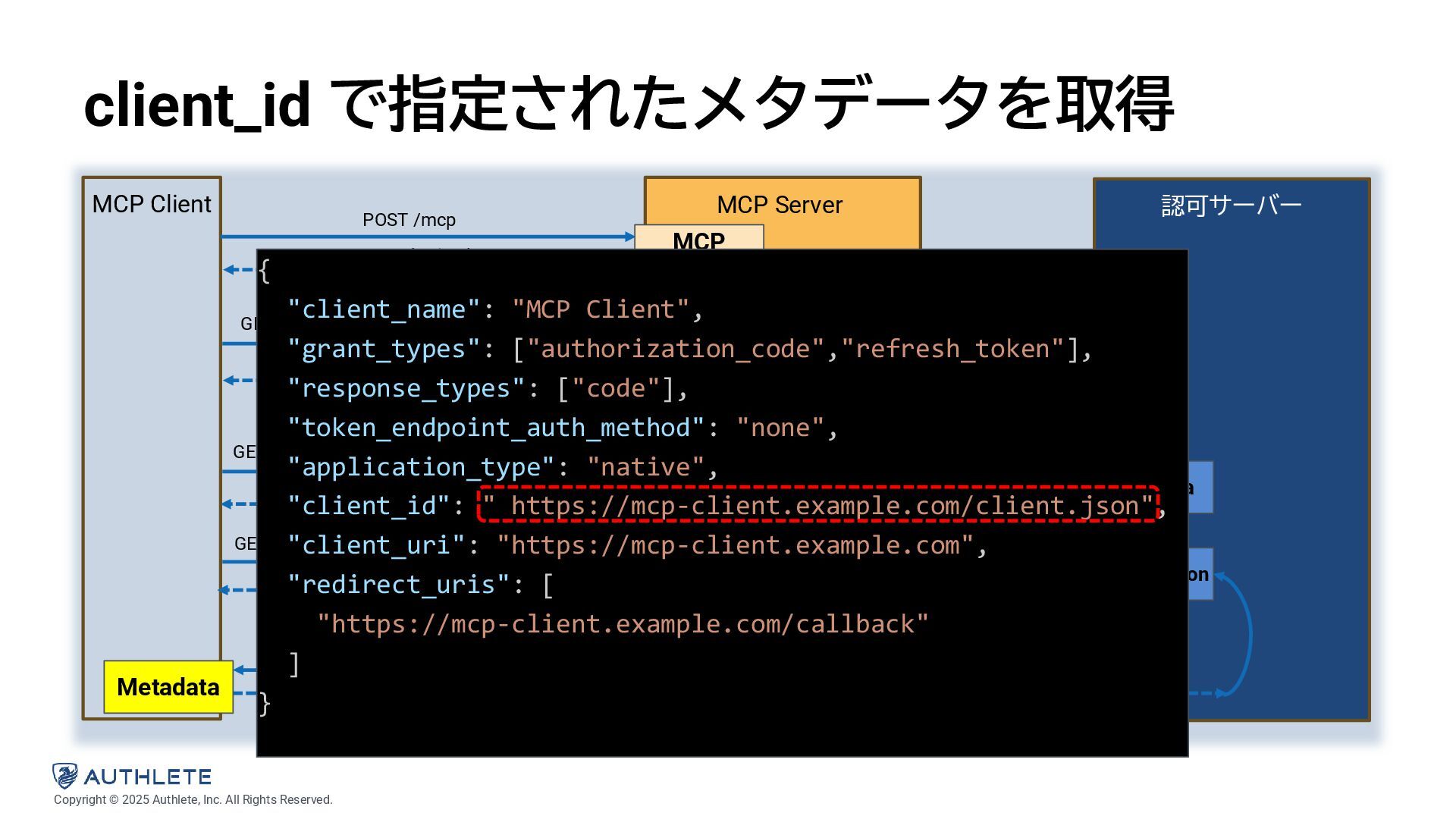Click the 認可サーバー title
The width and height of the screenshot is (1456, 819).
coord(1231,206)
